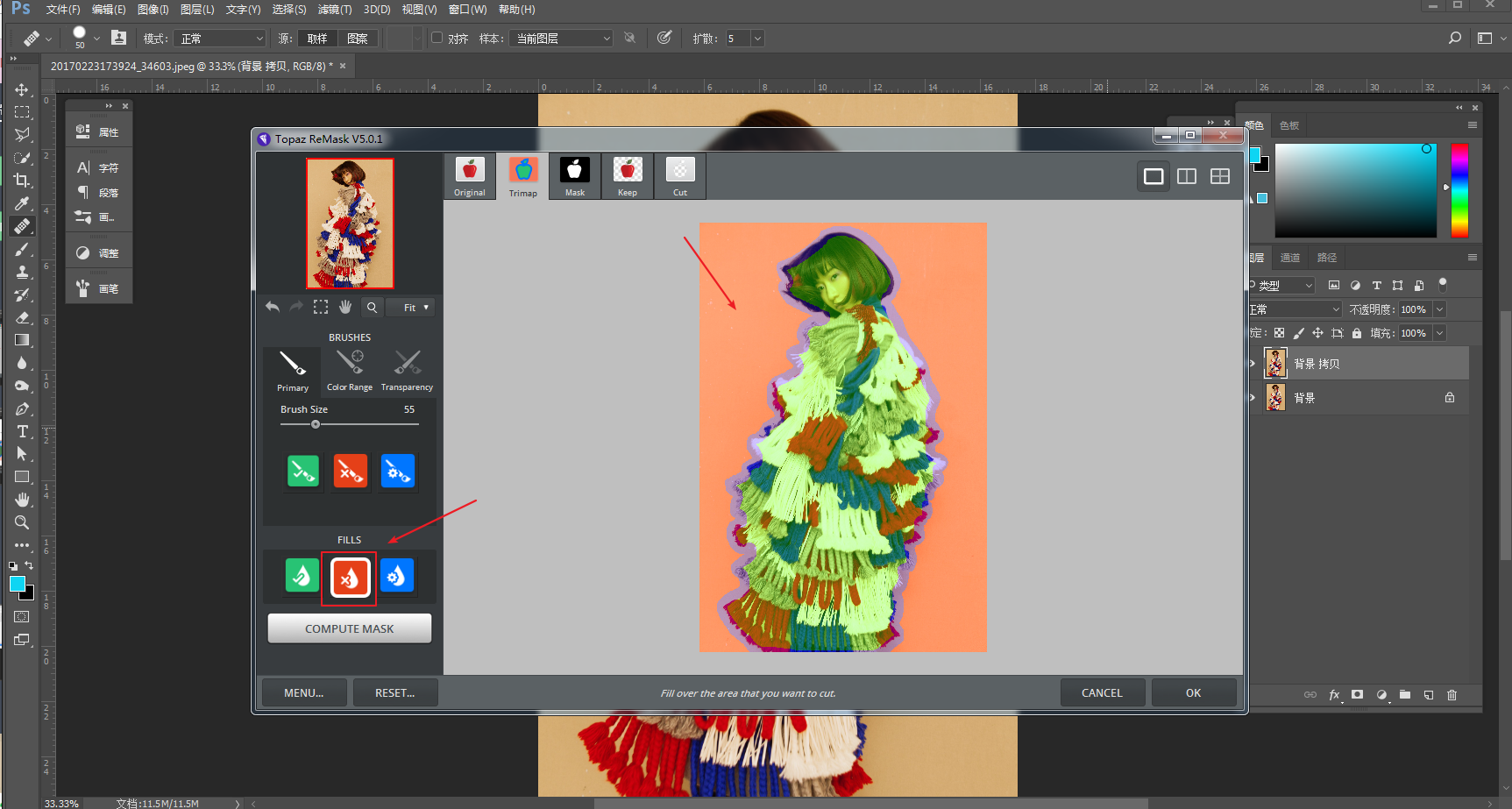Click the green keep brush in ReMask

[x=303, y=471]
